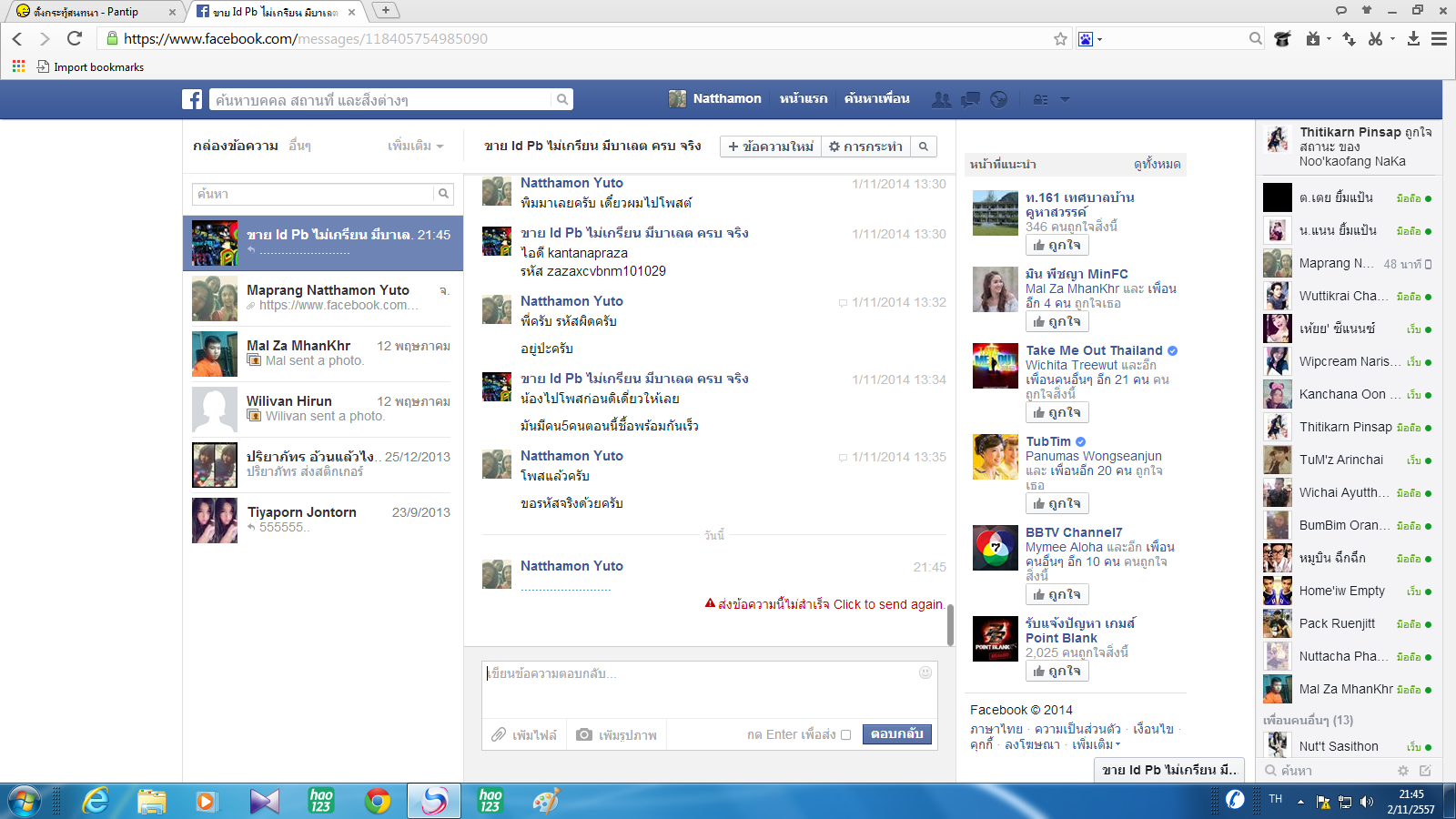Viewport: 1456px width, 819px height.
Task: Click browser forward arrow
Action: 45,38
